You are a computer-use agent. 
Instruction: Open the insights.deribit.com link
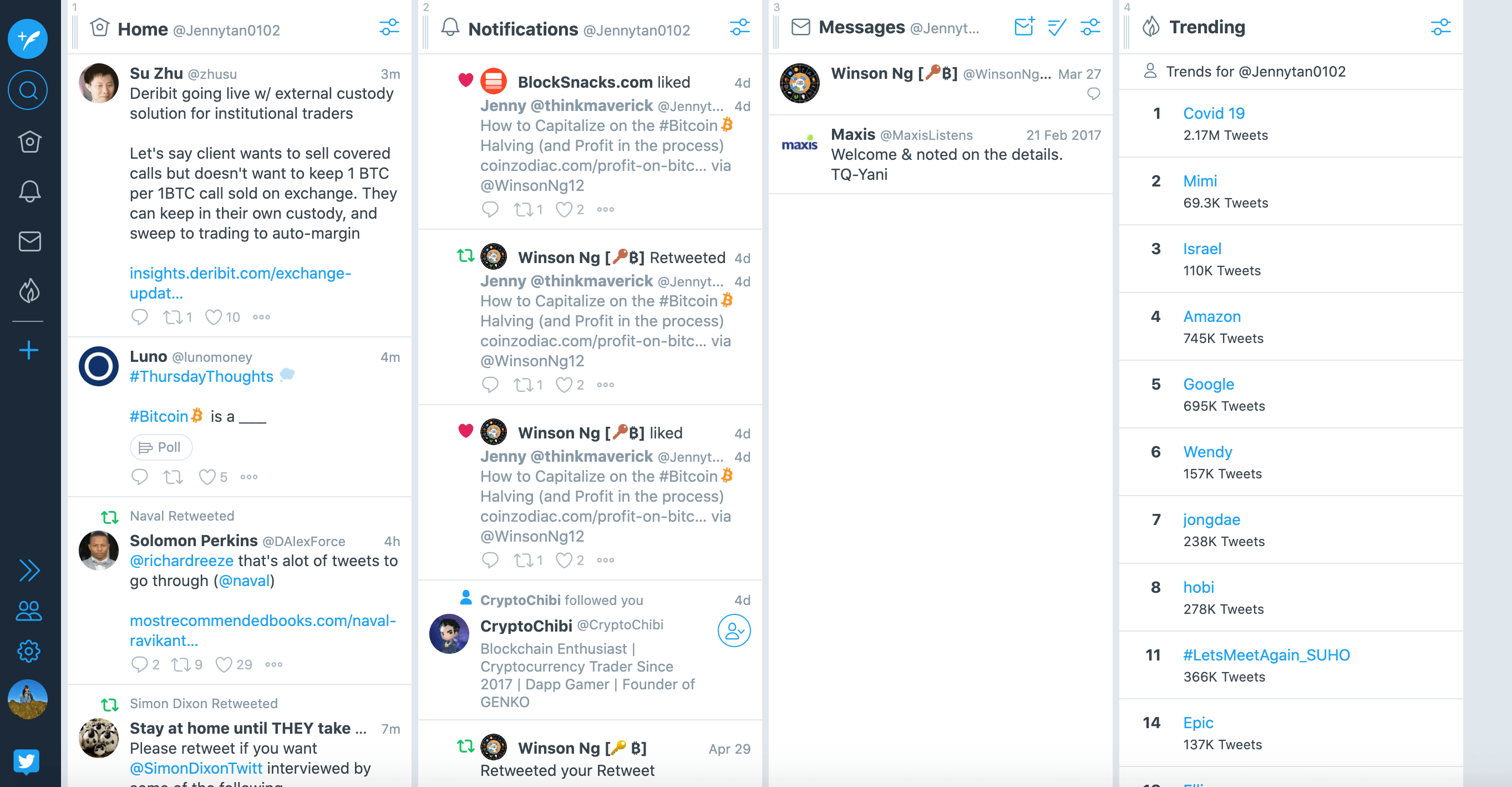click(x=240, y=282)
